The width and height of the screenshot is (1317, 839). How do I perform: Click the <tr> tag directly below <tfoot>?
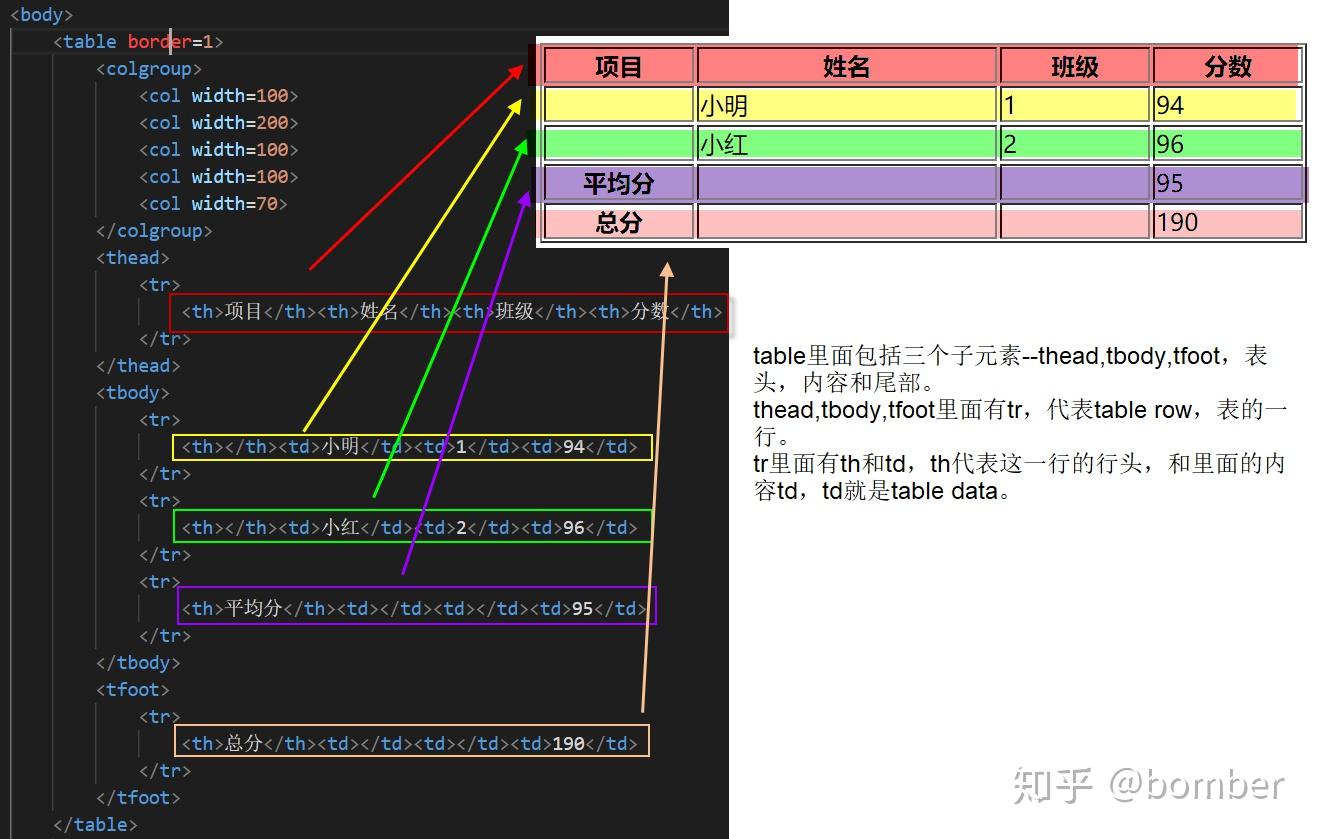[160, 717]
